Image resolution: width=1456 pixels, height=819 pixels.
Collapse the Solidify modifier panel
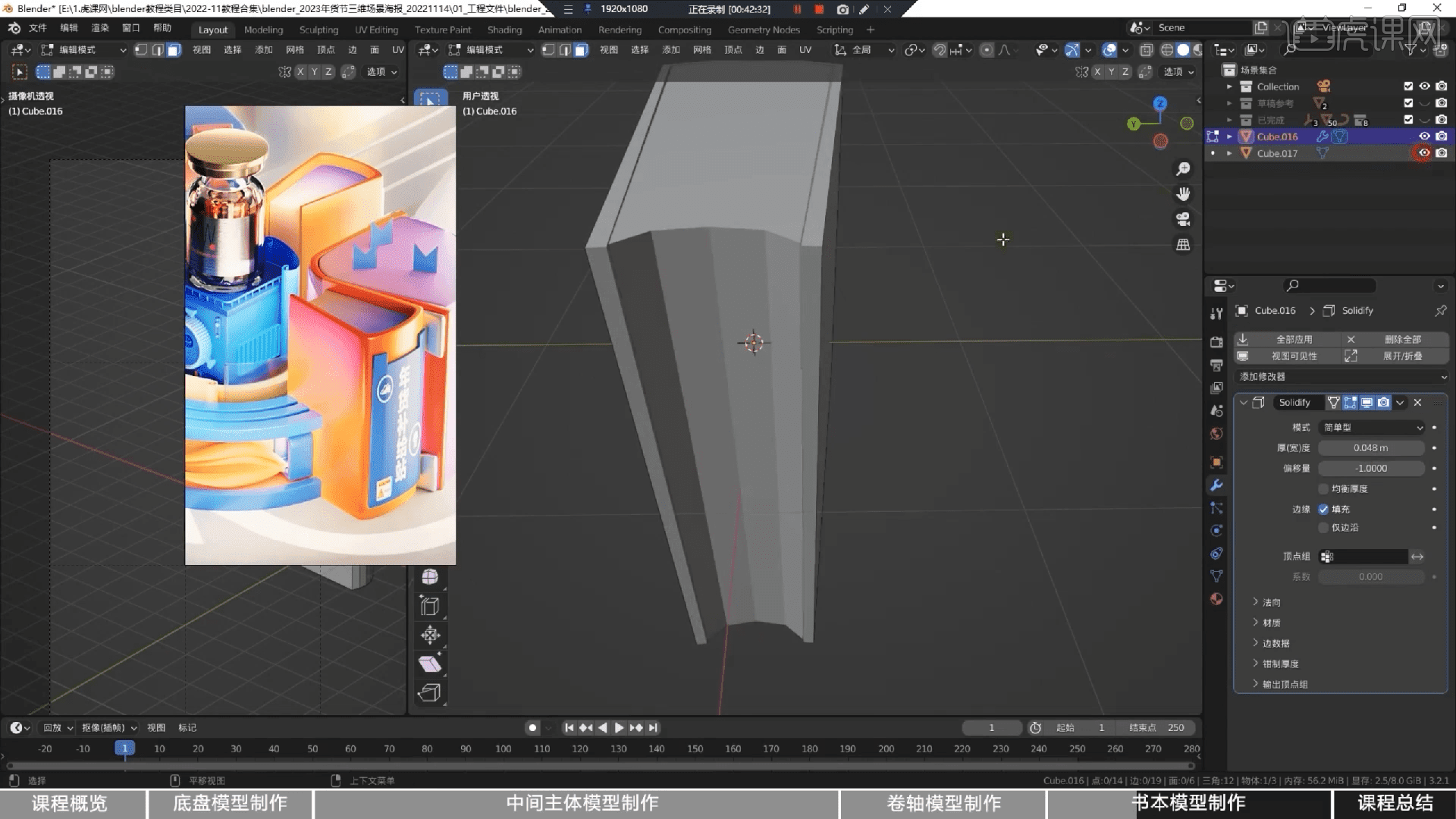[x=1244, y=403]
